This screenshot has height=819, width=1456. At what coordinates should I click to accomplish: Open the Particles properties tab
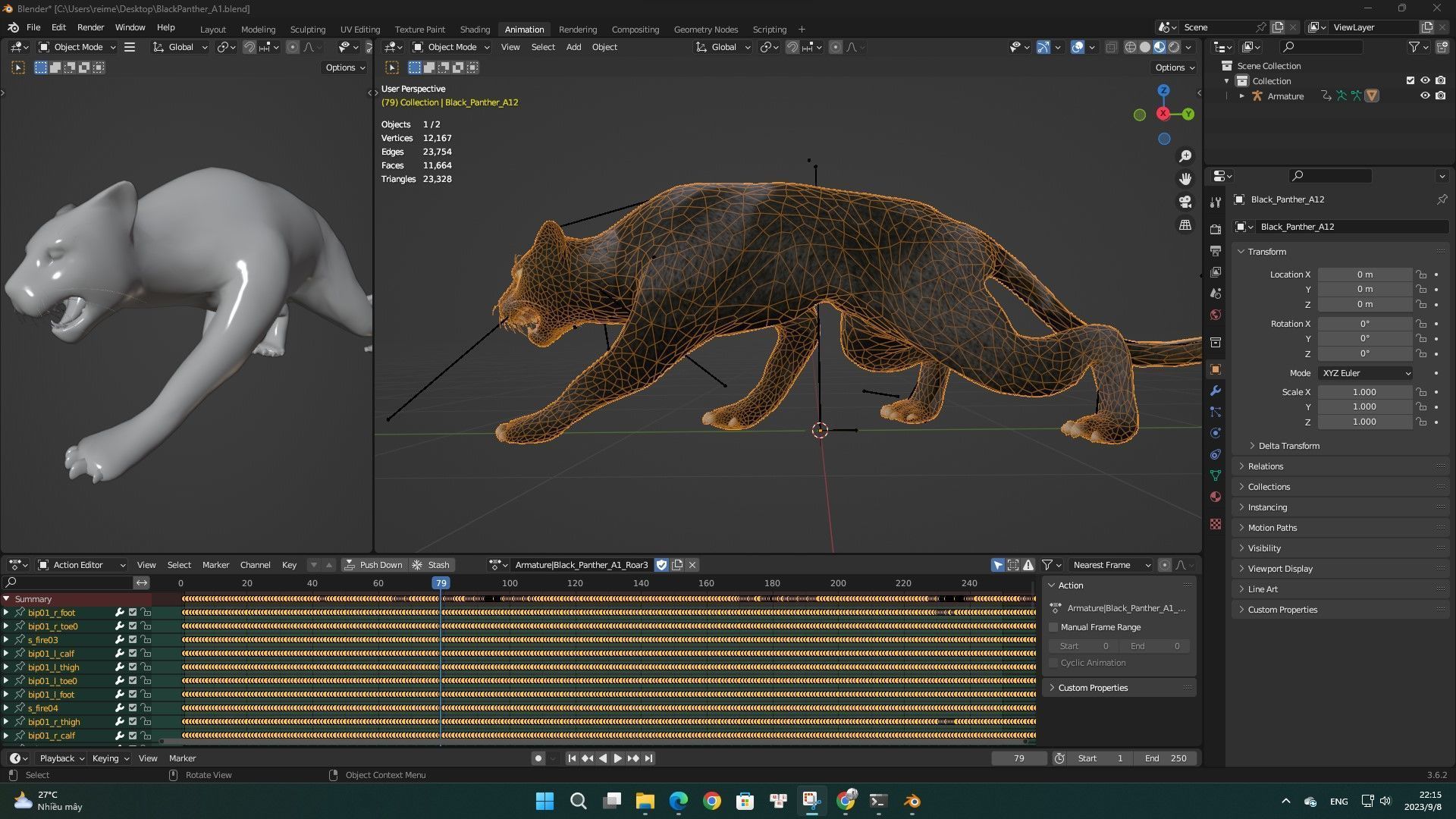tap(1216, 412)
